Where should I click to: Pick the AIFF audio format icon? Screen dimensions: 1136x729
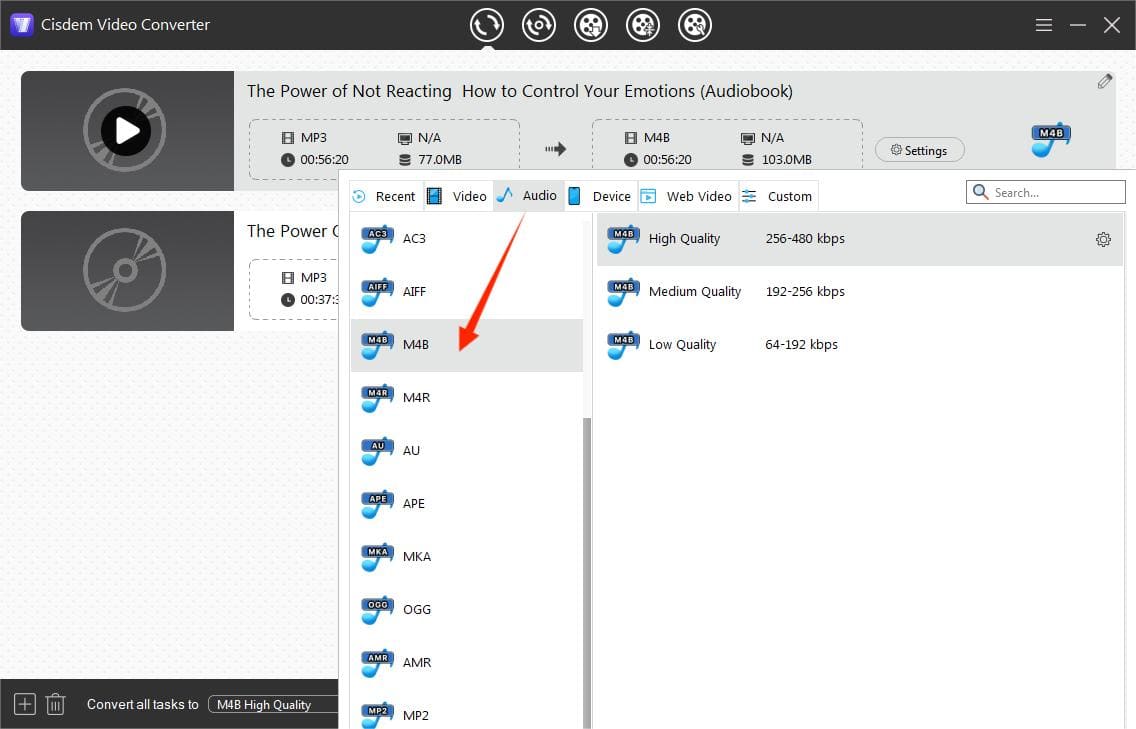(x=377, y=290)
